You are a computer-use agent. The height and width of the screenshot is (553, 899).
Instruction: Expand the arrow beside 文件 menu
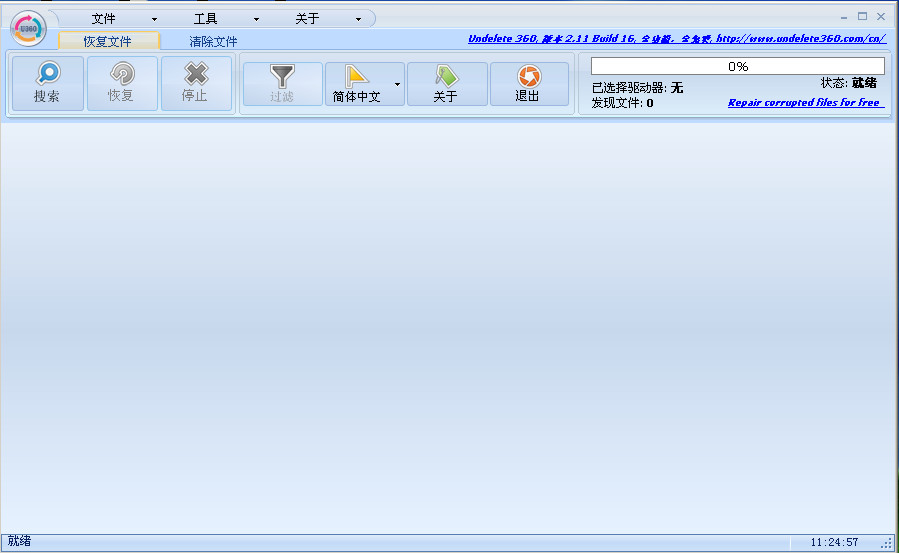coord(154,19)
